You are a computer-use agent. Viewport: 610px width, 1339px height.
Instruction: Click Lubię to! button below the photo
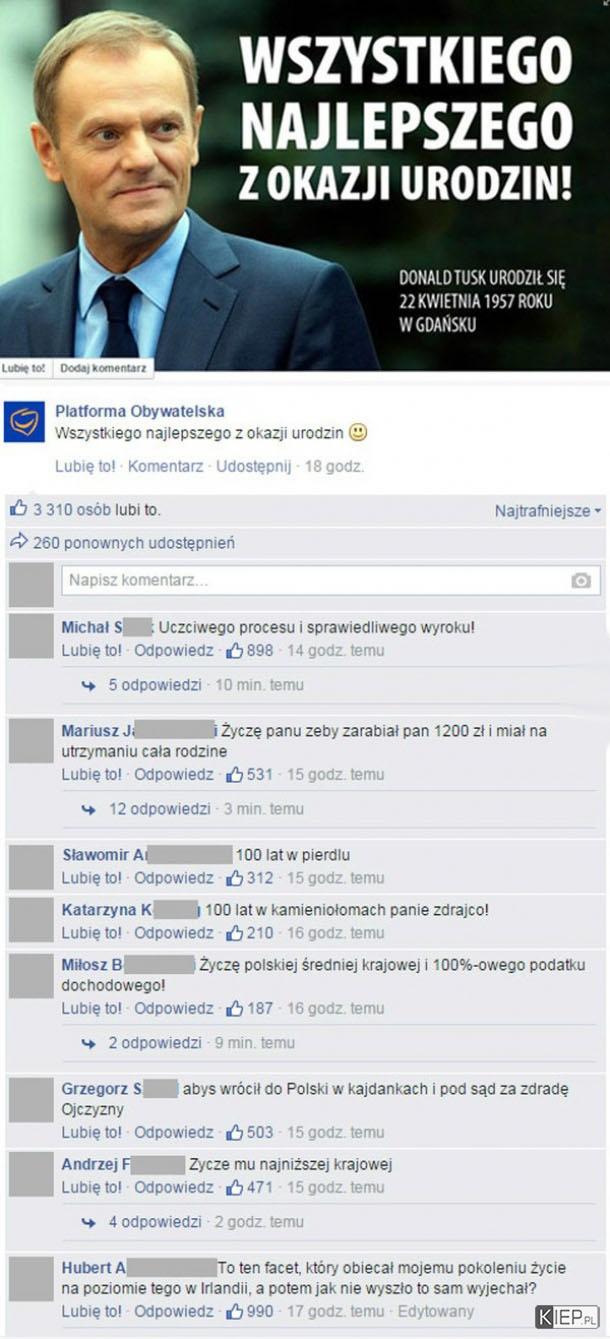25,368
